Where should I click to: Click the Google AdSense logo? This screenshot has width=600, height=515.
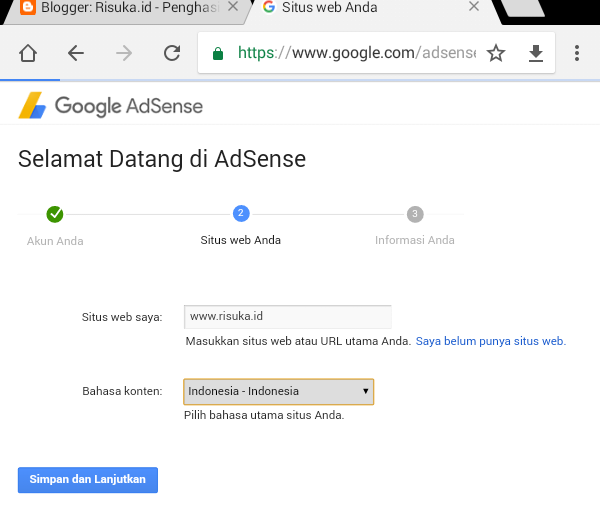pyautogui.click(x=111, y=105)
